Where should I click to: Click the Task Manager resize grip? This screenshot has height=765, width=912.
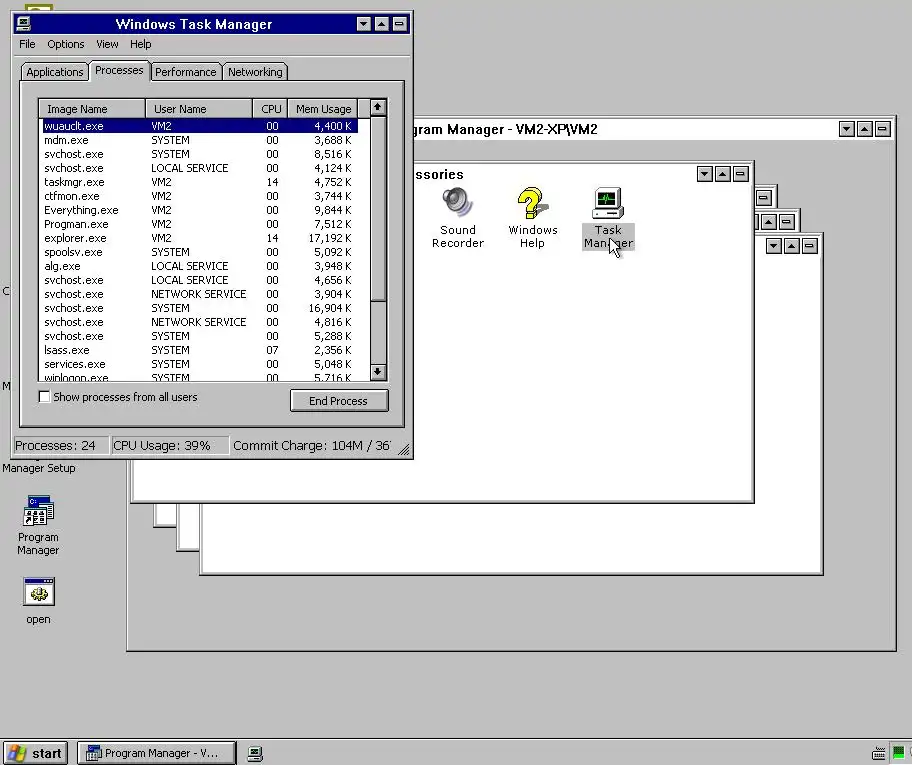(404, 449)
